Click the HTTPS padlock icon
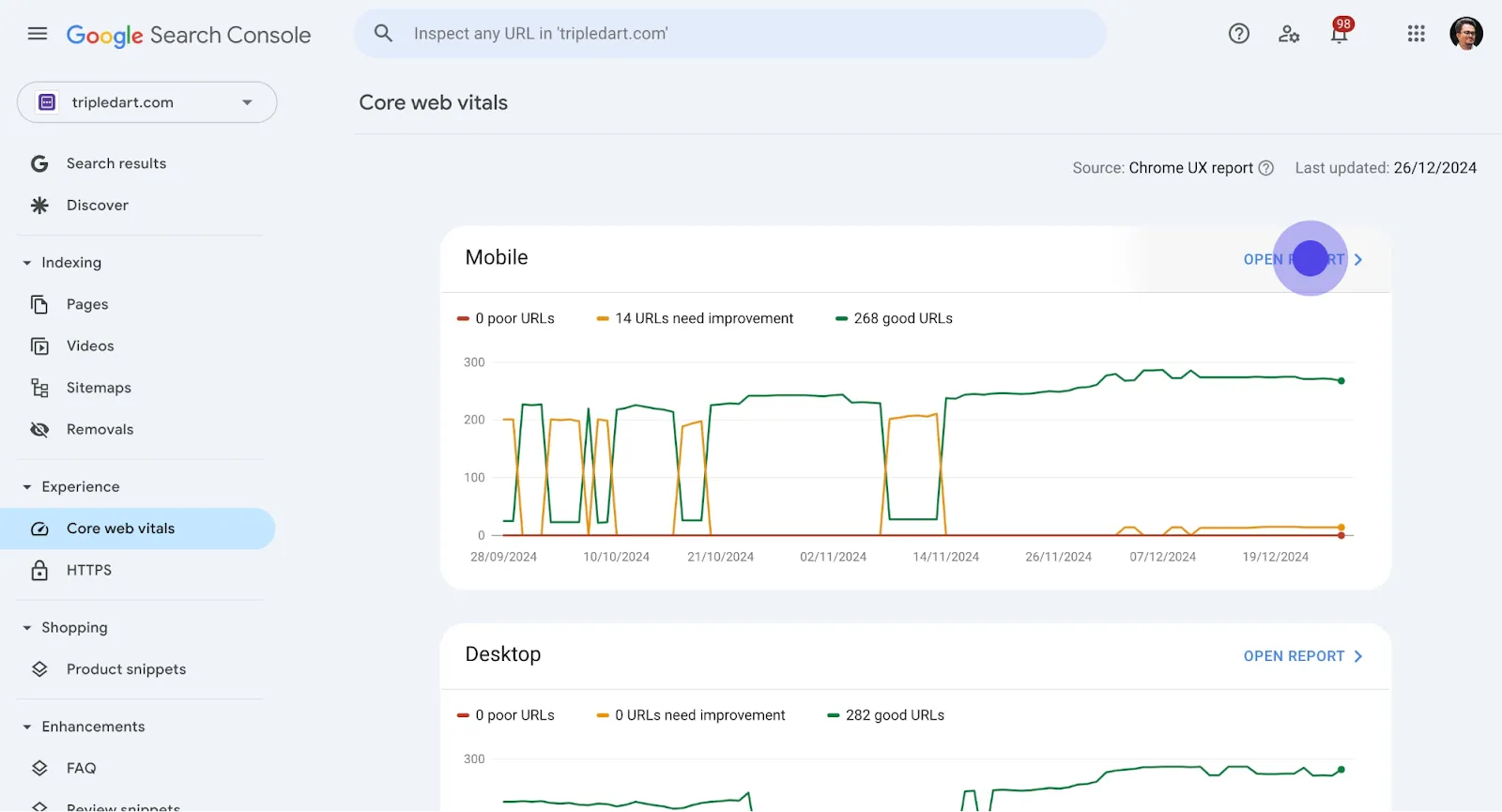 [39, 571]
